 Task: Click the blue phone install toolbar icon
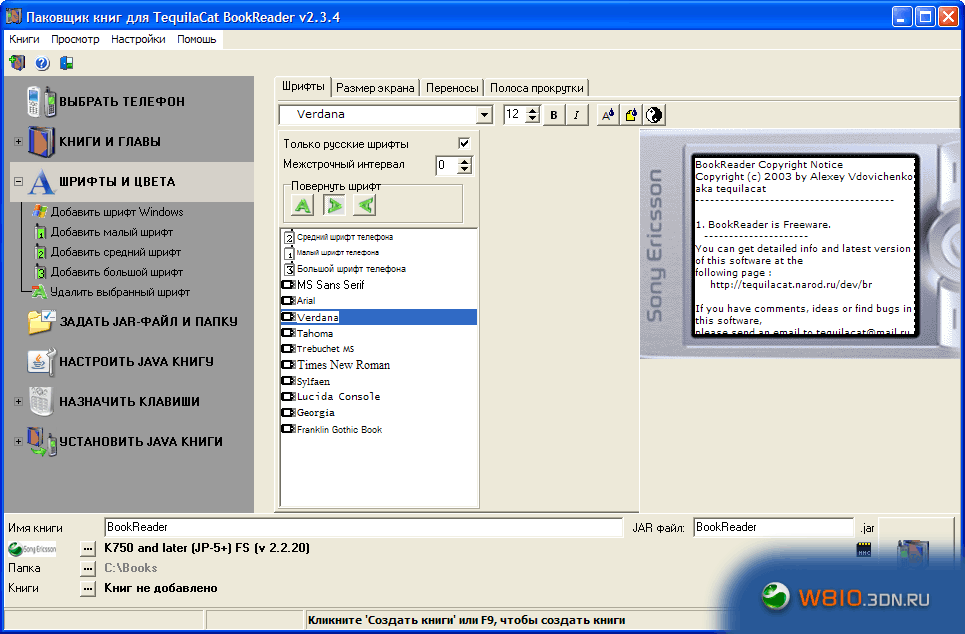coord(66,63)
